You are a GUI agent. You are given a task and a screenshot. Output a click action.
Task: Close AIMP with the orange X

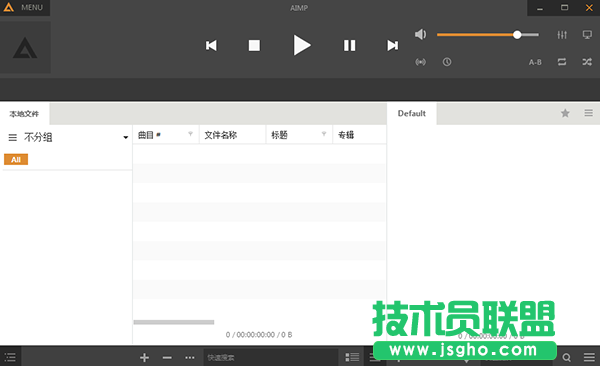[589, 8]
